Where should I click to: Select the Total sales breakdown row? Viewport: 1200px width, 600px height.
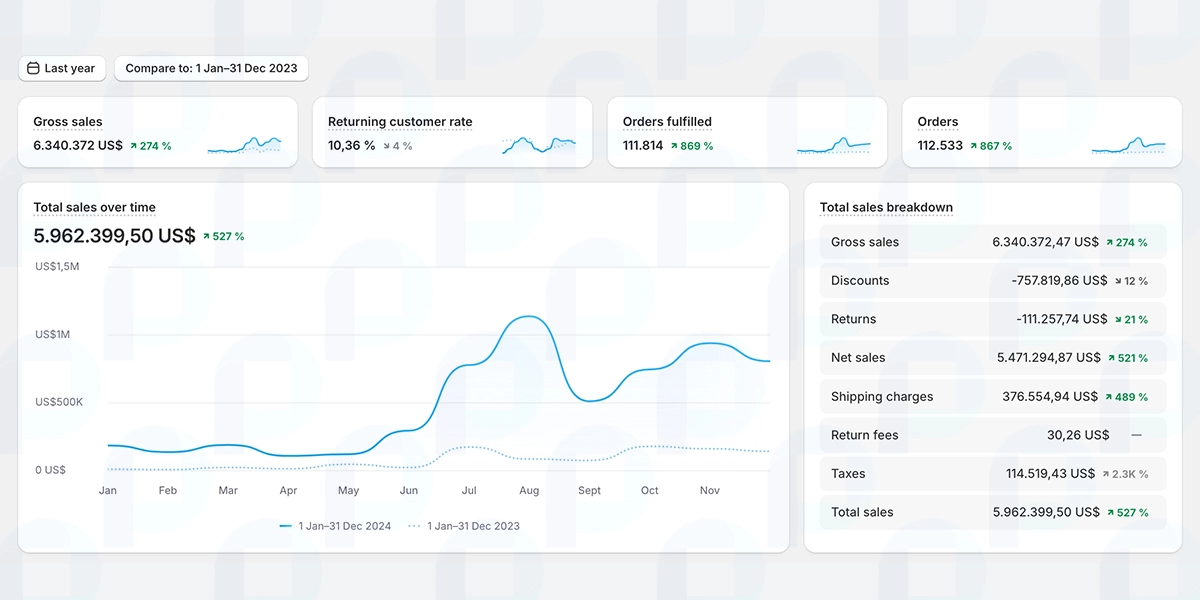993,512
